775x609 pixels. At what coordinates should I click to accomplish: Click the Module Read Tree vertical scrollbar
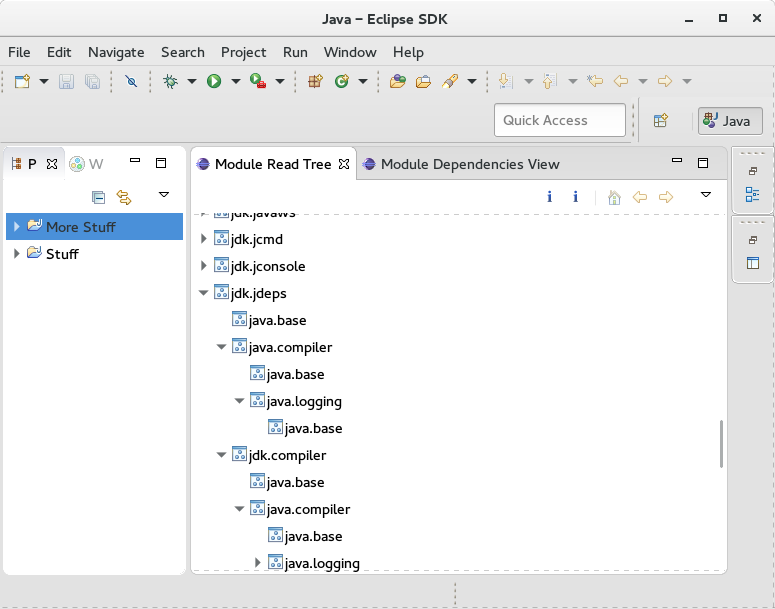pos(722,444)
